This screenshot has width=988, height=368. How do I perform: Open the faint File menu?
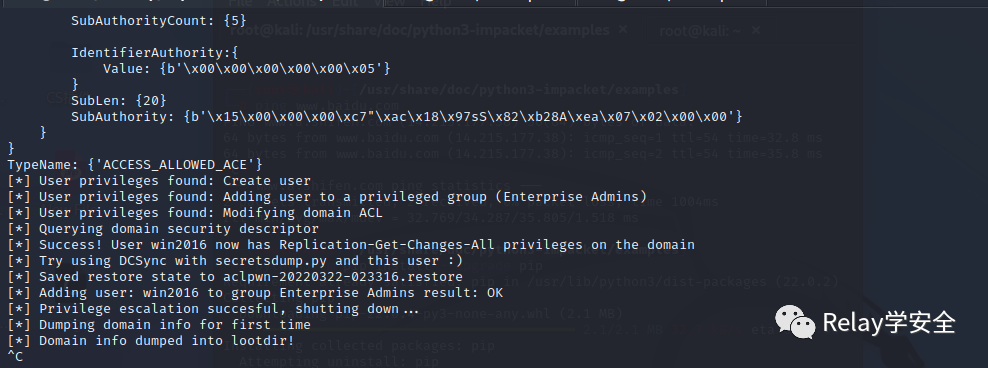[240, 3]
